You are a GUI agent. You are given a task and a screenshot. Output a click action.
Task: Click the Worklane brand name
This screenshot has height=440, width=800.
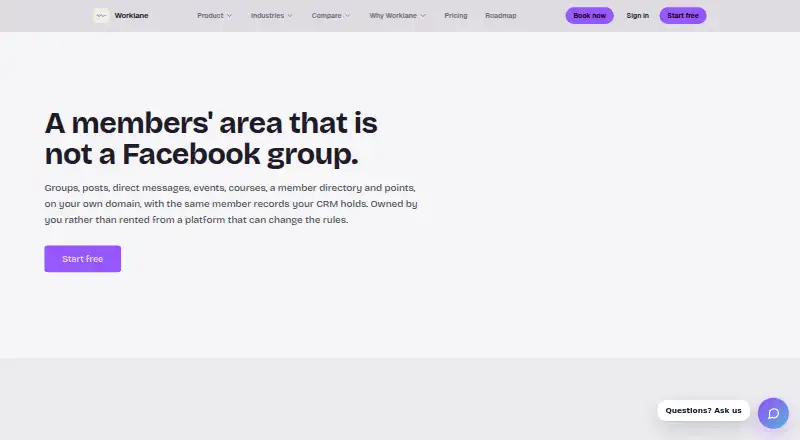click(131, 16)
